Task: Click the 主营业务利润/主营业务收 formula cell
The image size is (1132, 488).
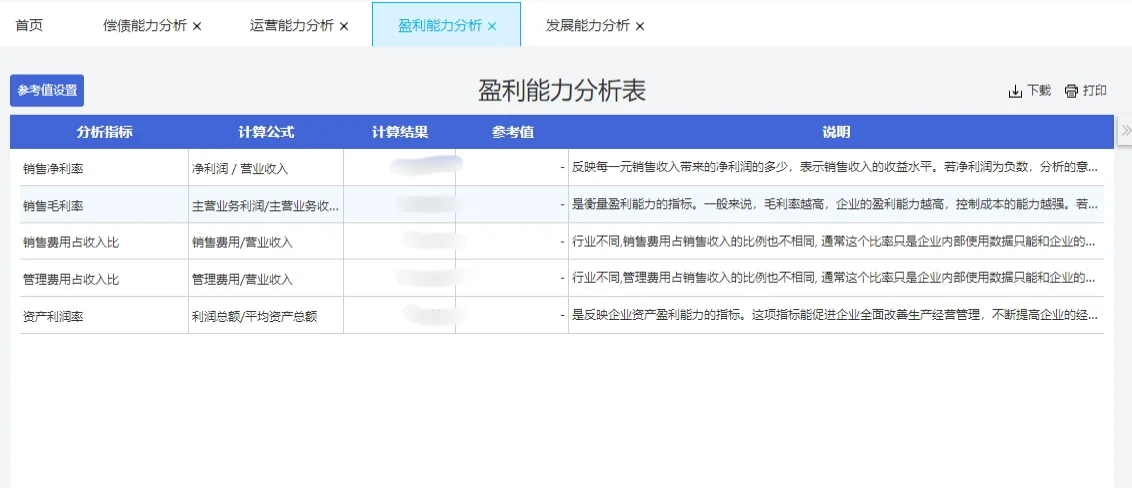Action: tap(266, 205)
